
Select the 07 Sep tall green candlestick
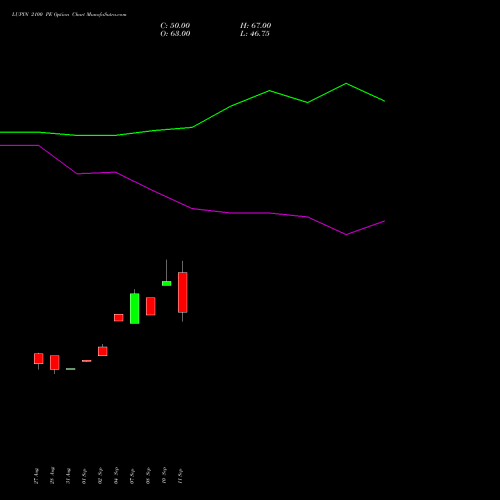pos(135,308)
